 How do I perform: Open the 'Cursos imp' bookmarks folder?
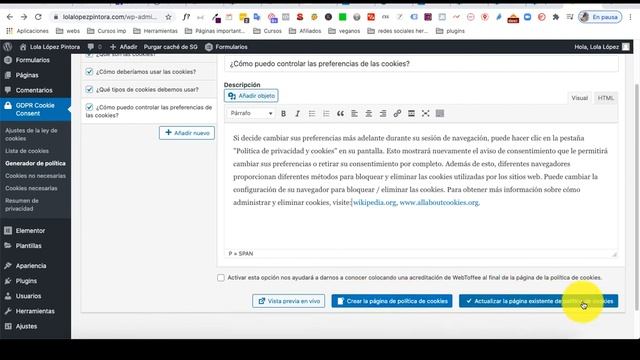[x=107, y=31]
